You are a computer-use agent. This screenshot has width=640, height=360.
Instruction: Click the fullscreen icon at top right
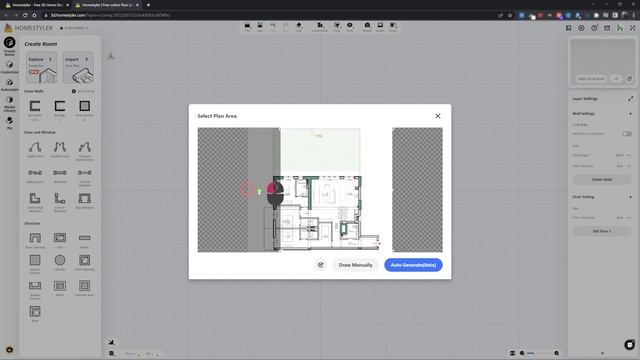tap(632, 28)
